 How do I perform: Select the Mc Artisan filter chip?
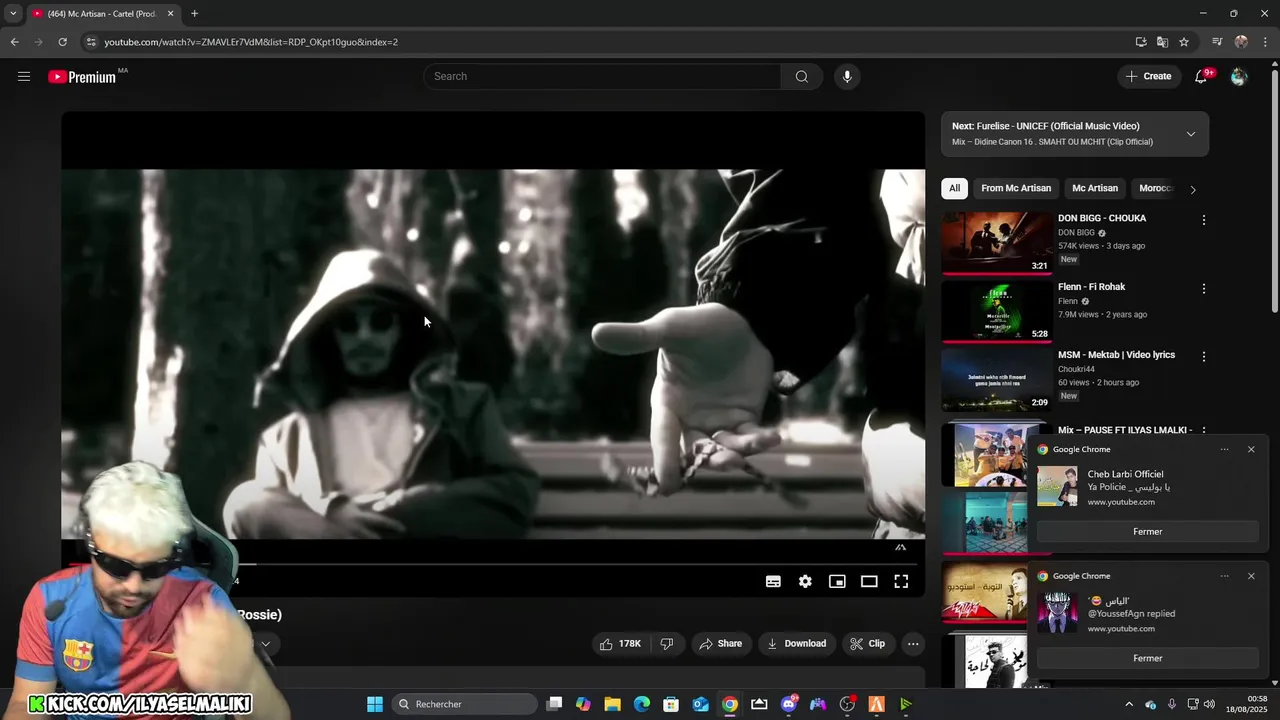click(1095, 188)
